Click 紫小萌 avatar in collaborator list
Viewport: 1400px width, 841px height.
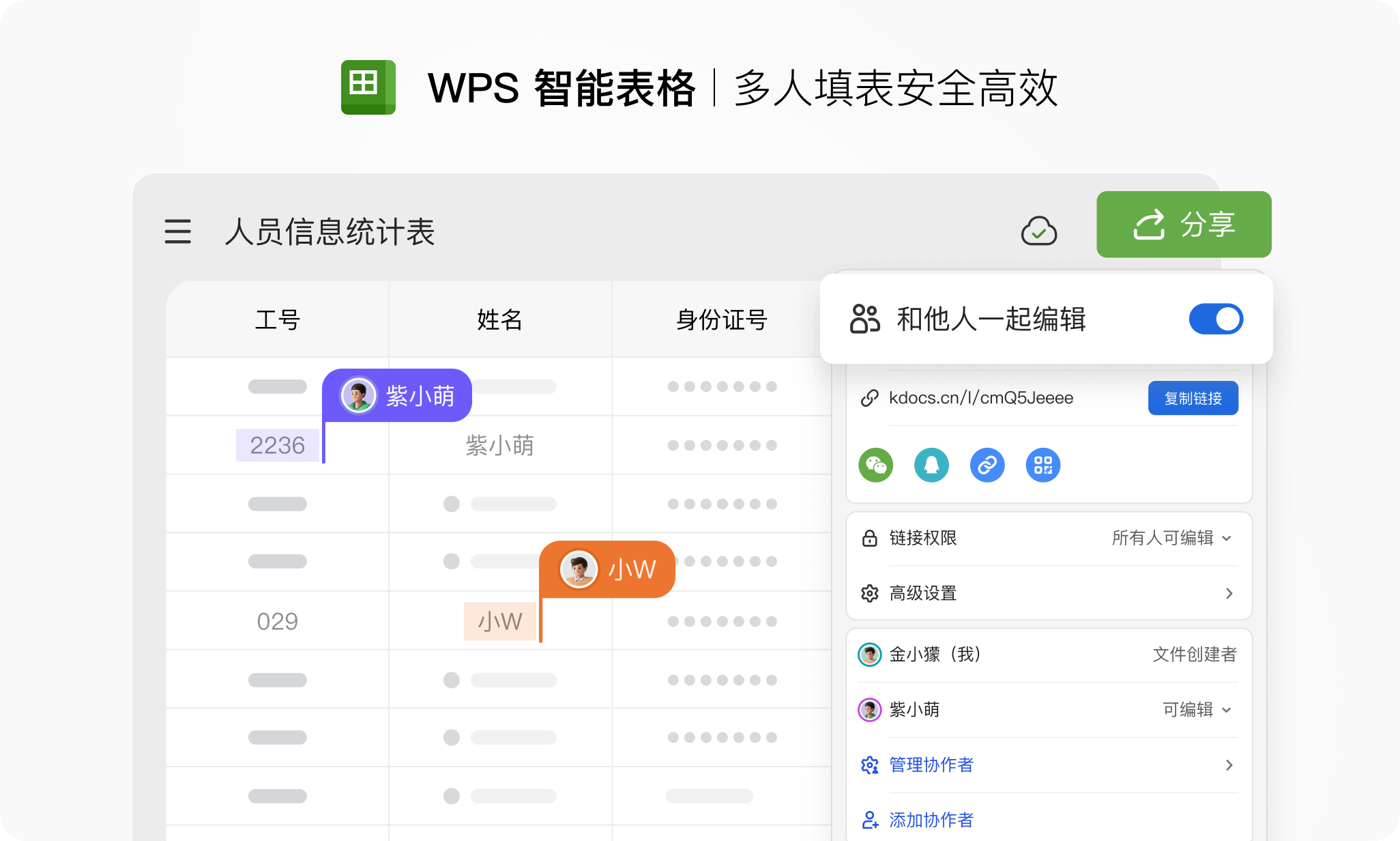click(x=869, y=710)
